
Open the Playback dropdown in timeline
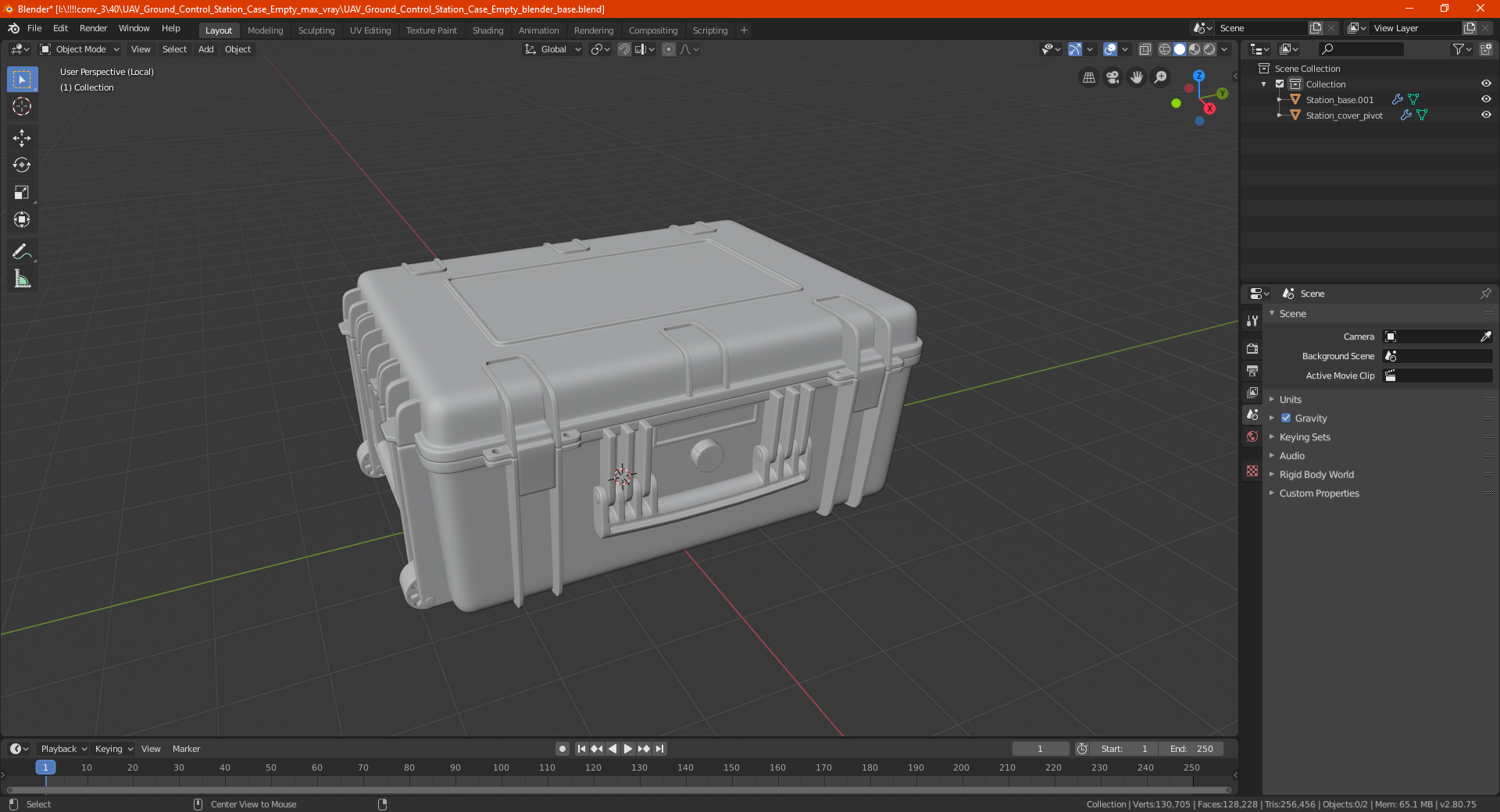[63, 749]
